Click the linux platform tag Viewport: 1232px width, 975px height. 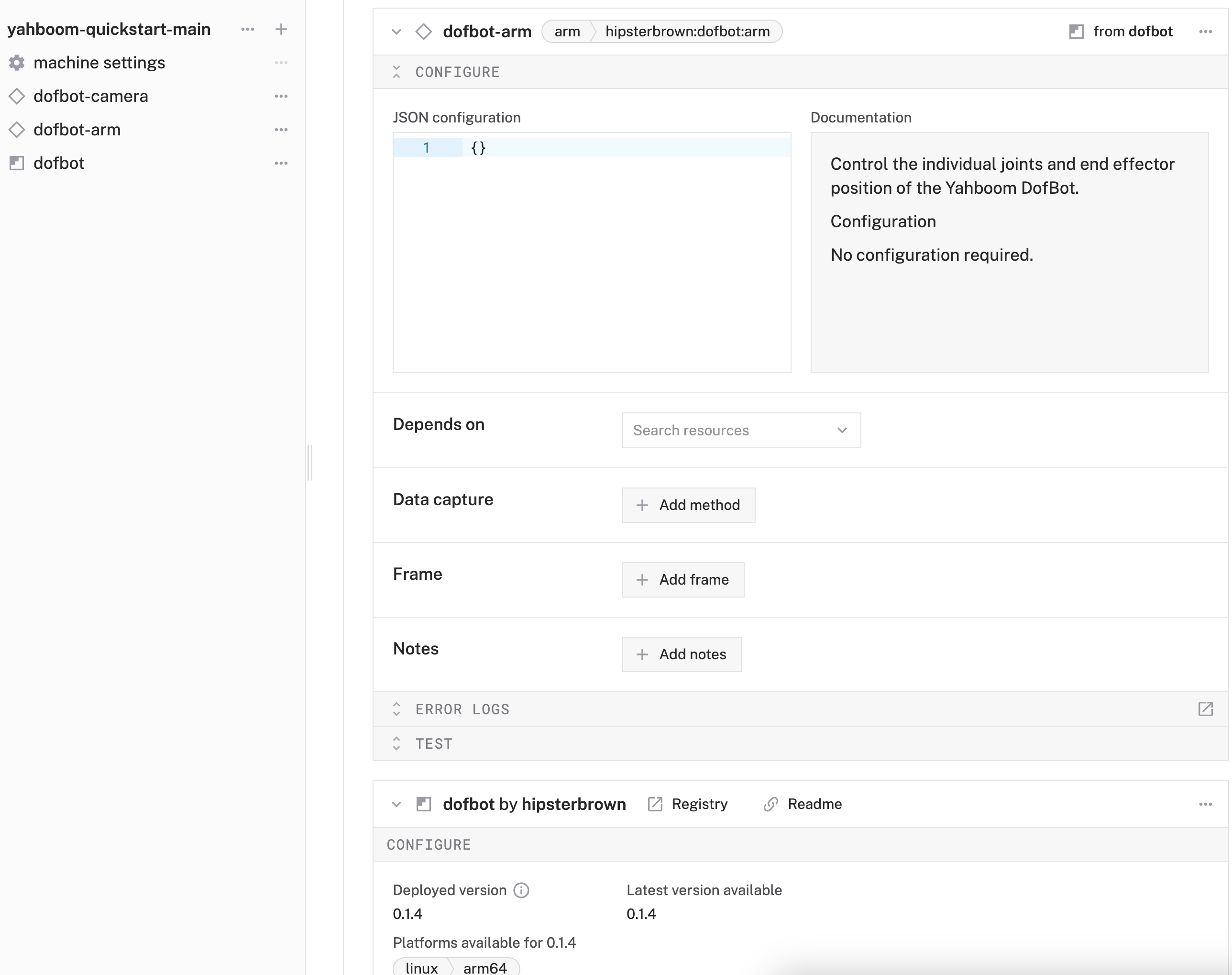[421, 967]
